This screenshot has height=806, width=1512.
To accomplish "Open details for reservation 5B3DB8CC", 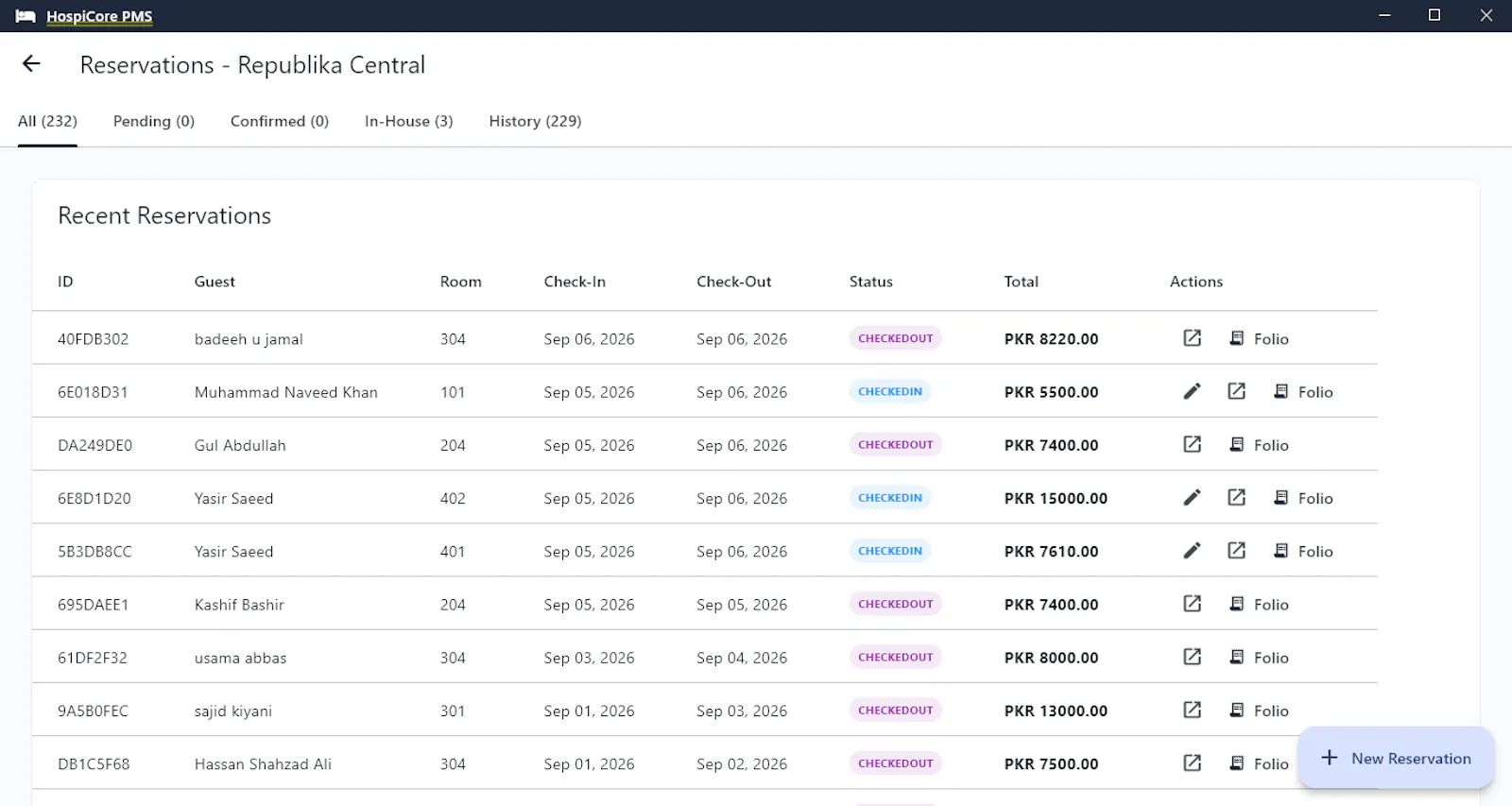I will pyautogui.click(x=1237, y=551).
